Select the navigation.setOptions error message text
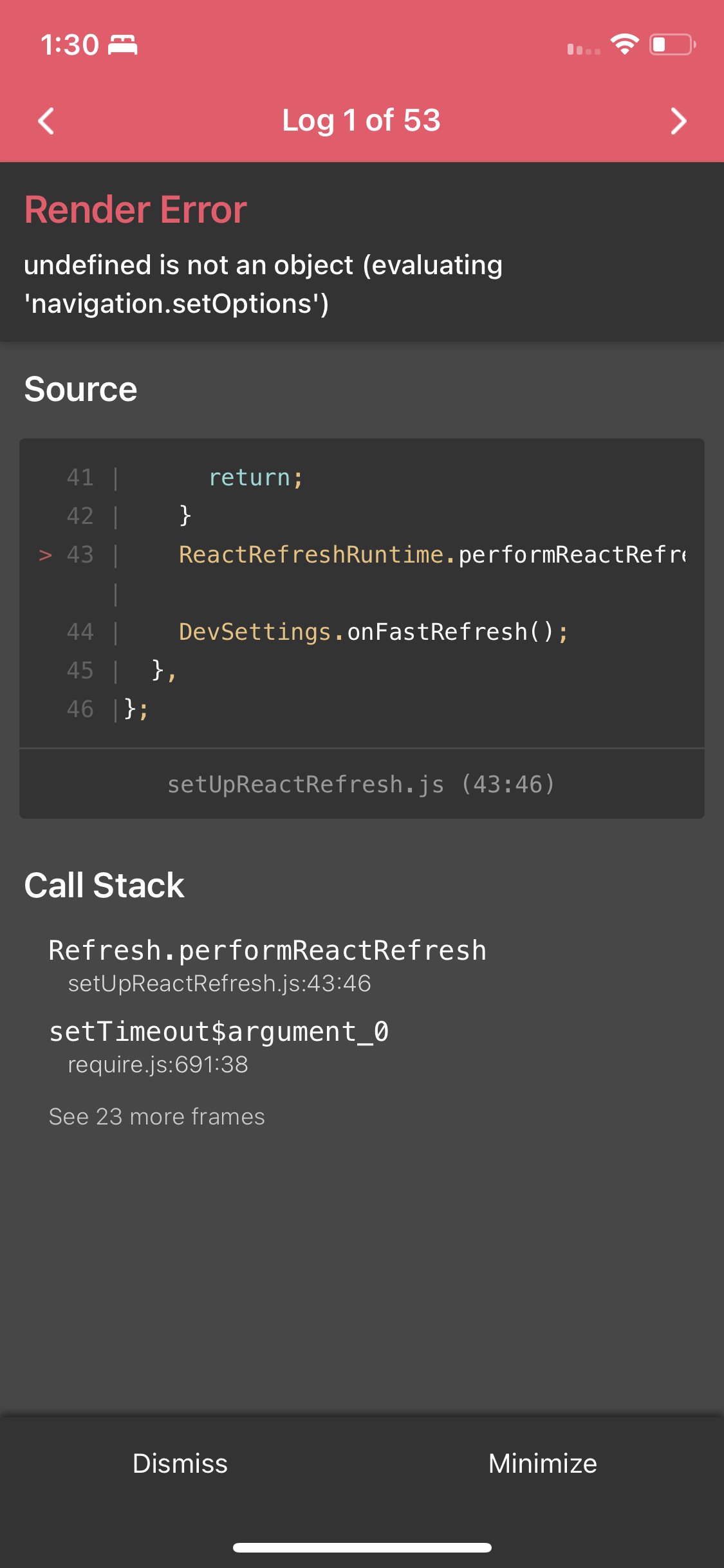724x1568 pixels. point(263,284)
